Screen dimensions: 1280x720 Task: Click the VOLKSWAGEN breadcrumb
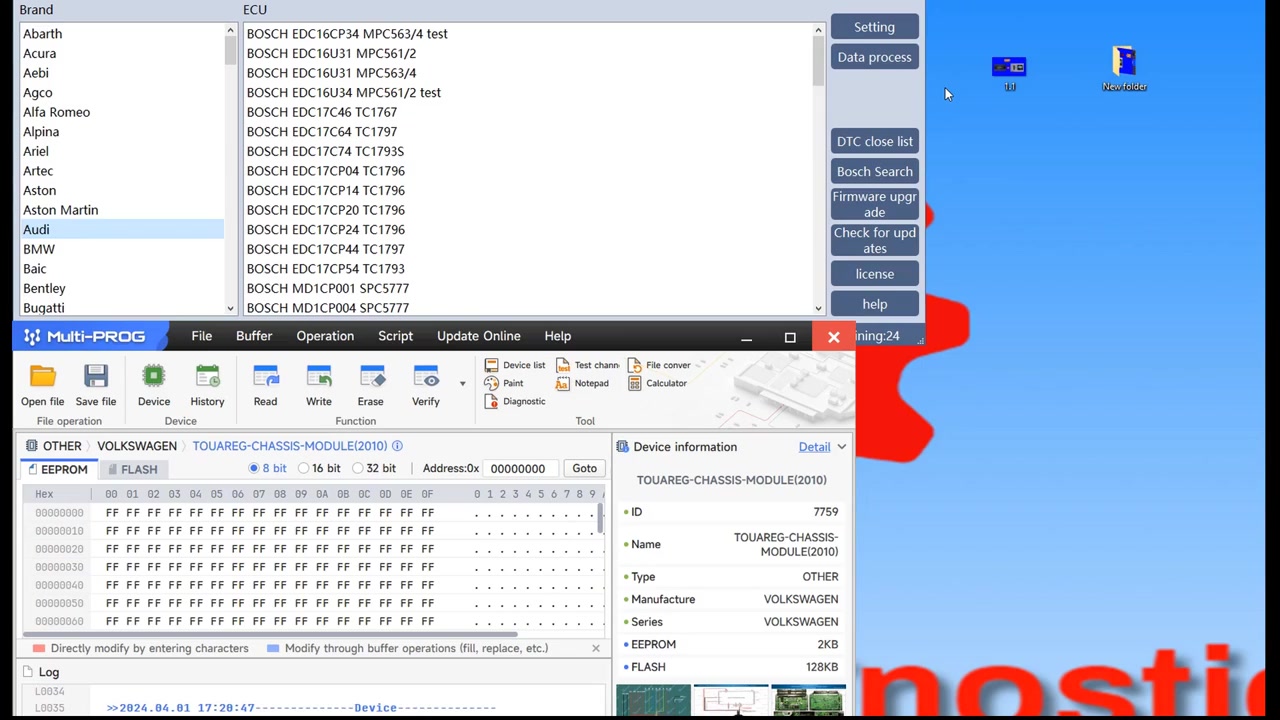pos(137,446)
